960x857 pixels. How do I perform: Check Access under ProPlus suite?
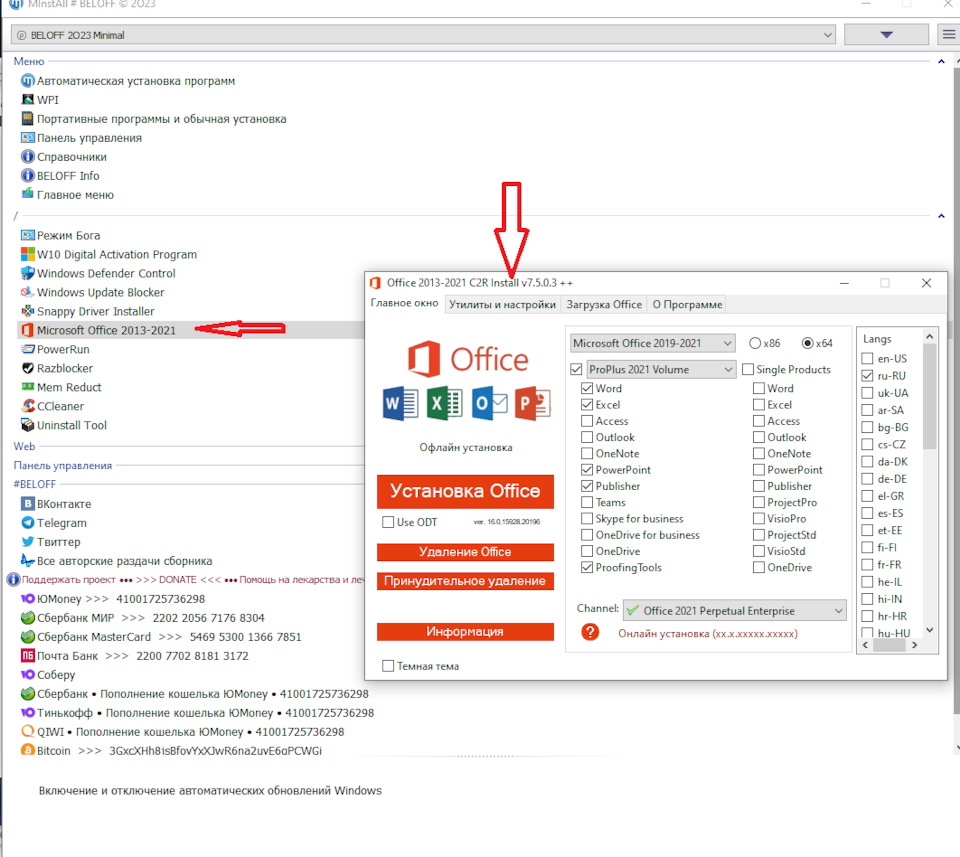click(587, 421)
